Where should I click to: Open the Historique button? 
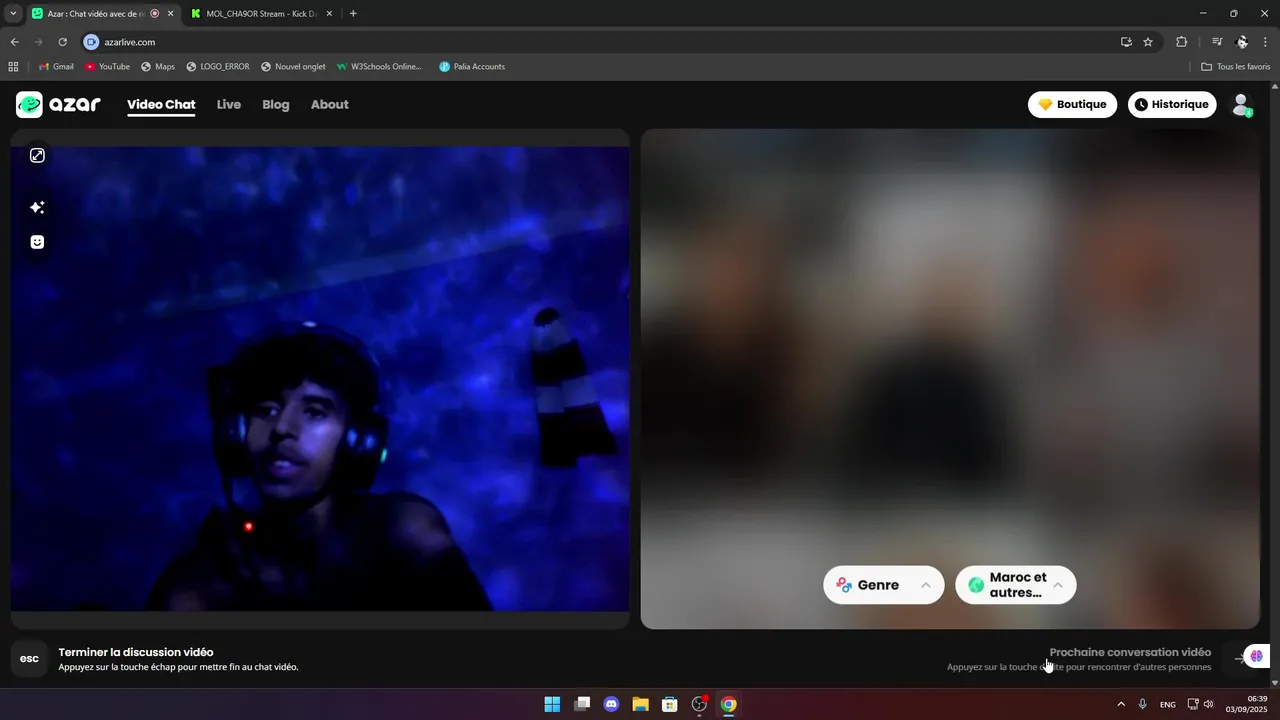pyautogui.click(x=1172, y=104)
